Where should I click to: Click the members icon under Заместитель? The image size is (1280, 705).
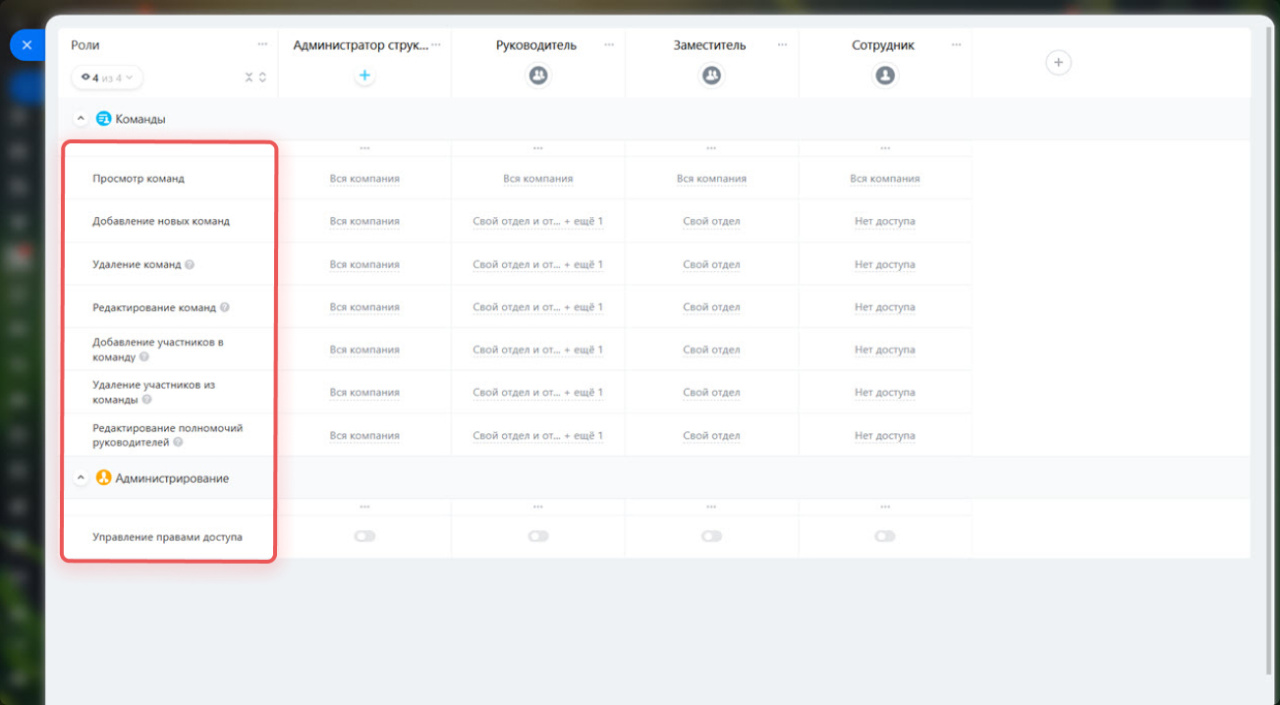(x=711, y=75)
